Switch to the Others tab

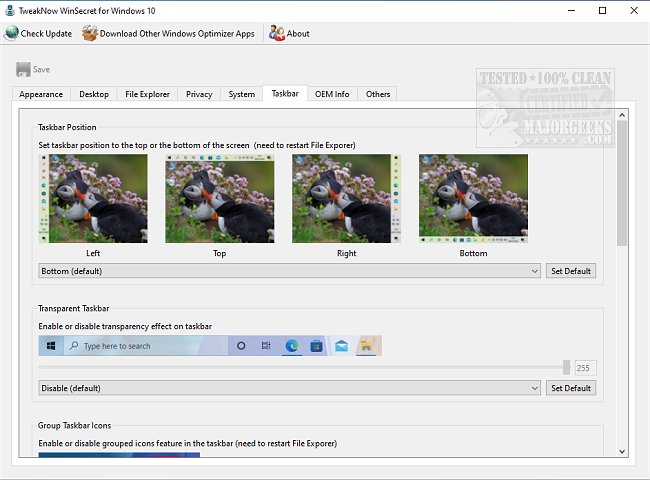(378, 94)
